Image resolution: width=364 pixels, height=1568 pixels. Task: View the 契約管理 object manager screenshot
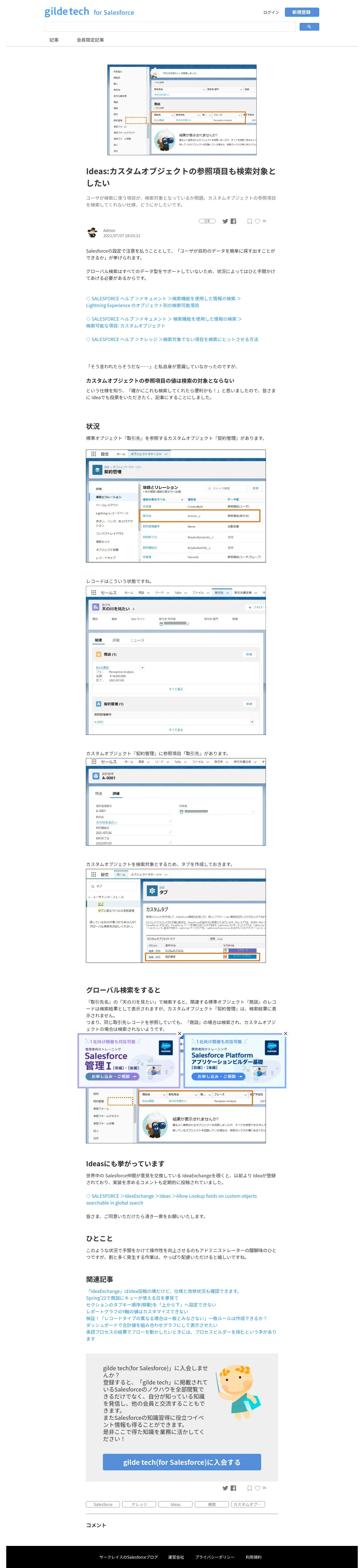click(176, 506)
